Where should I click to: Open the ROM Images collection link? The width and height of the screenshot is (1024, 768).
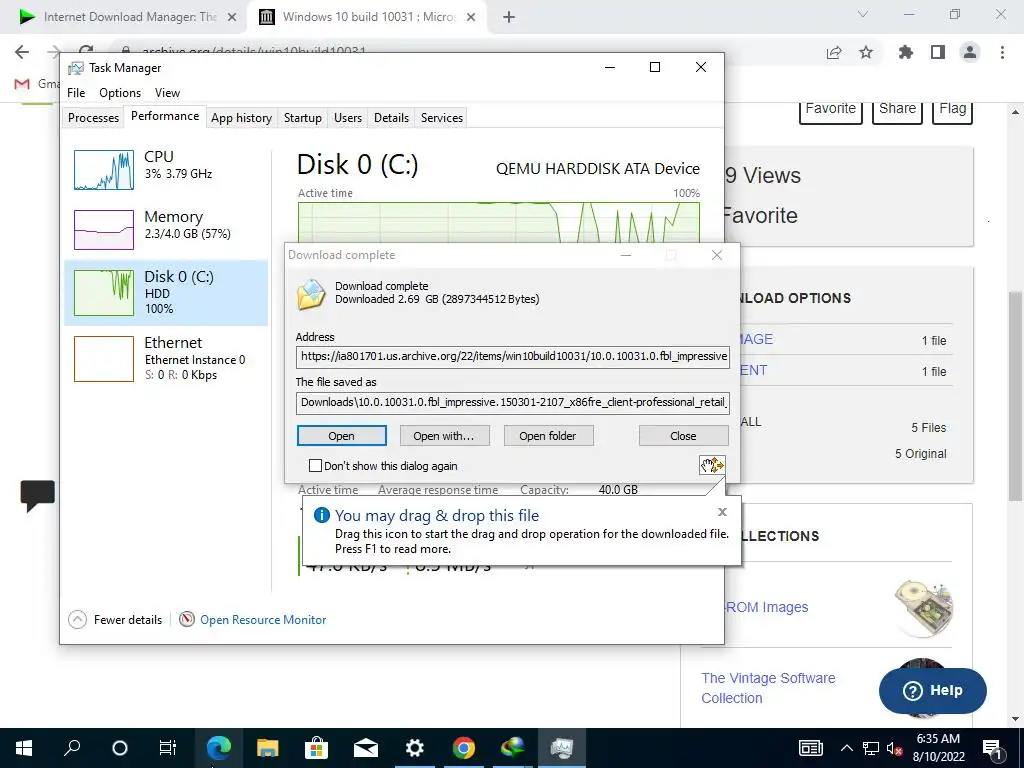click(x=767, y=607)
